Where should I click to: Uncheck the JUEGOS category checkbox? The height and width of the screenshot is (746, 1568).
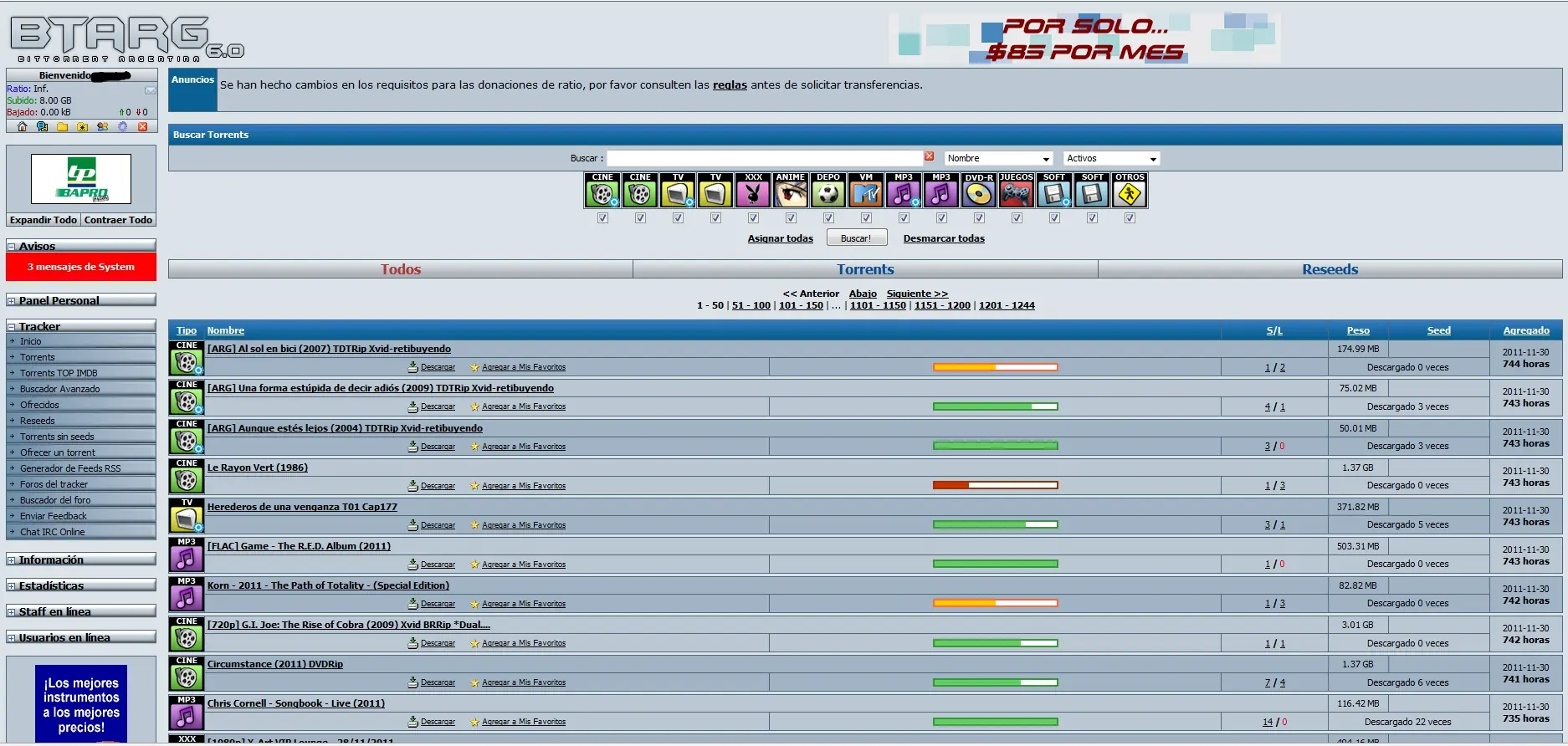pyautogui.click(x=1017, y=218)
